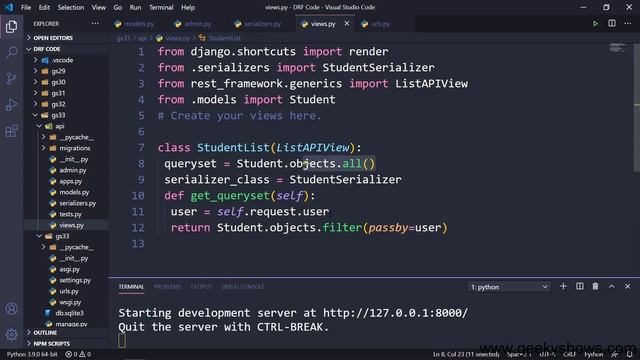Open the 1: python terminal dropdown
This screenshot has height=360, width=640.
pyautogui.click(x=509, y=287)
